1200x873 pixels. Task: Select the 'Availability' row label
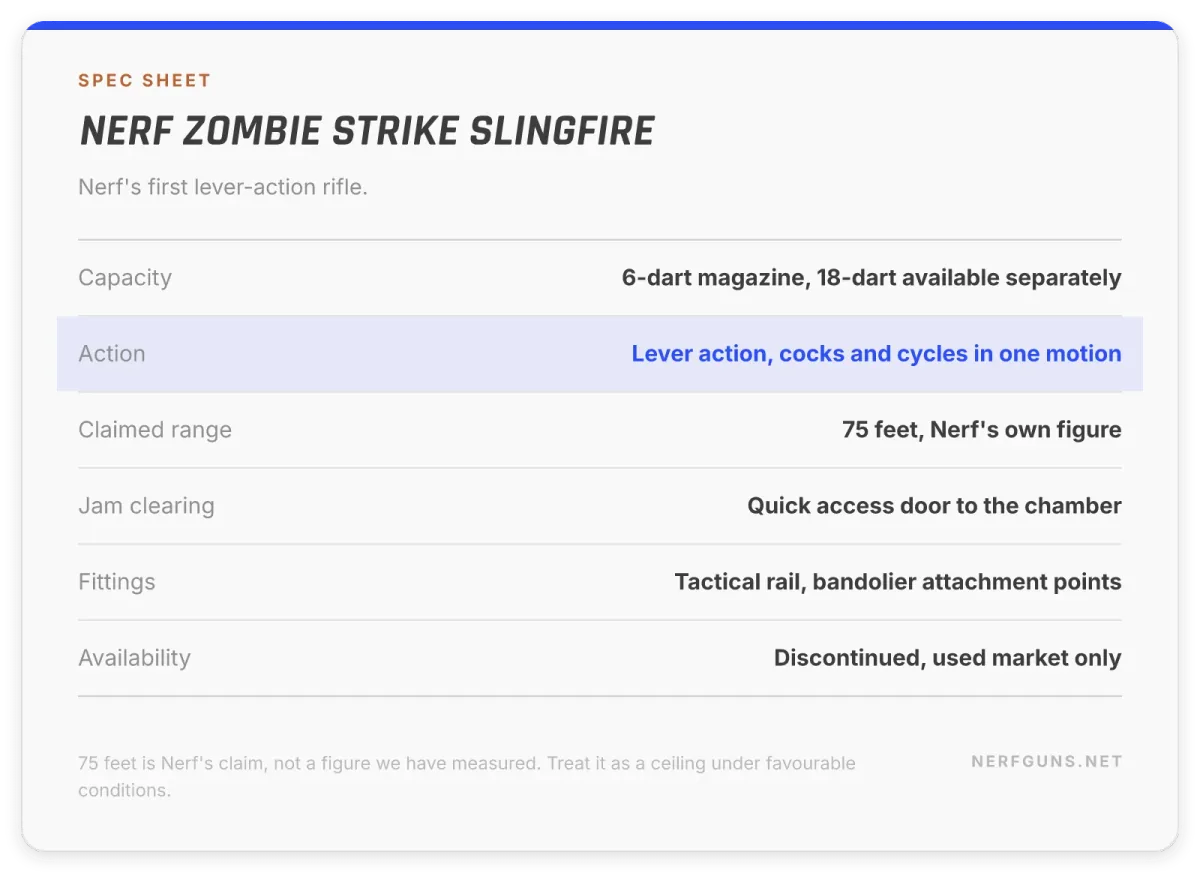pos(134,658)
